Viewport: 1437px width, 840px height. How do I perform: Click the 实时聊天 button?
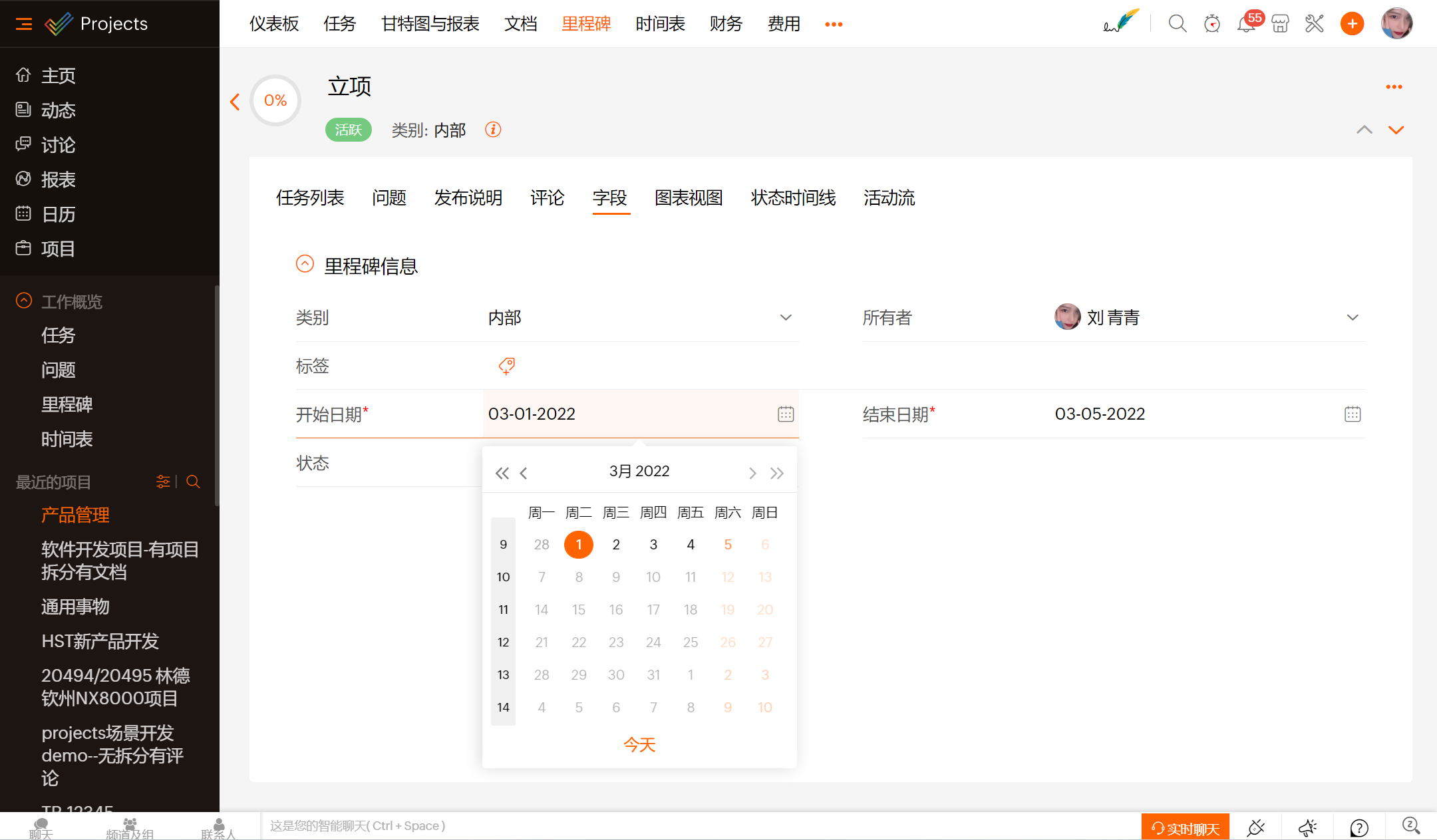coord(1186,828)
